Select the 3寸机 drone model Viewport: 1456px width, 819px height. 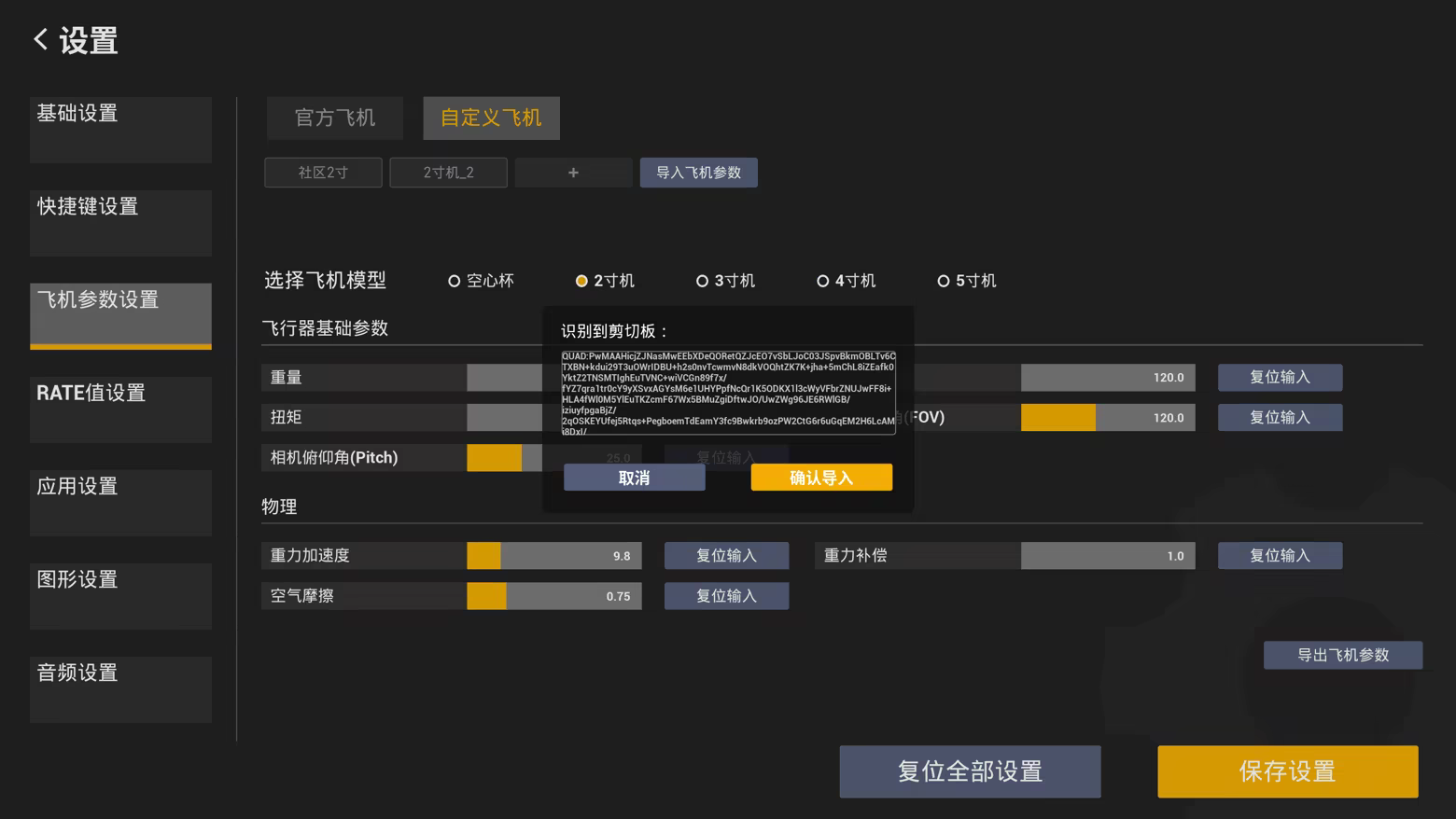(702, 281)
